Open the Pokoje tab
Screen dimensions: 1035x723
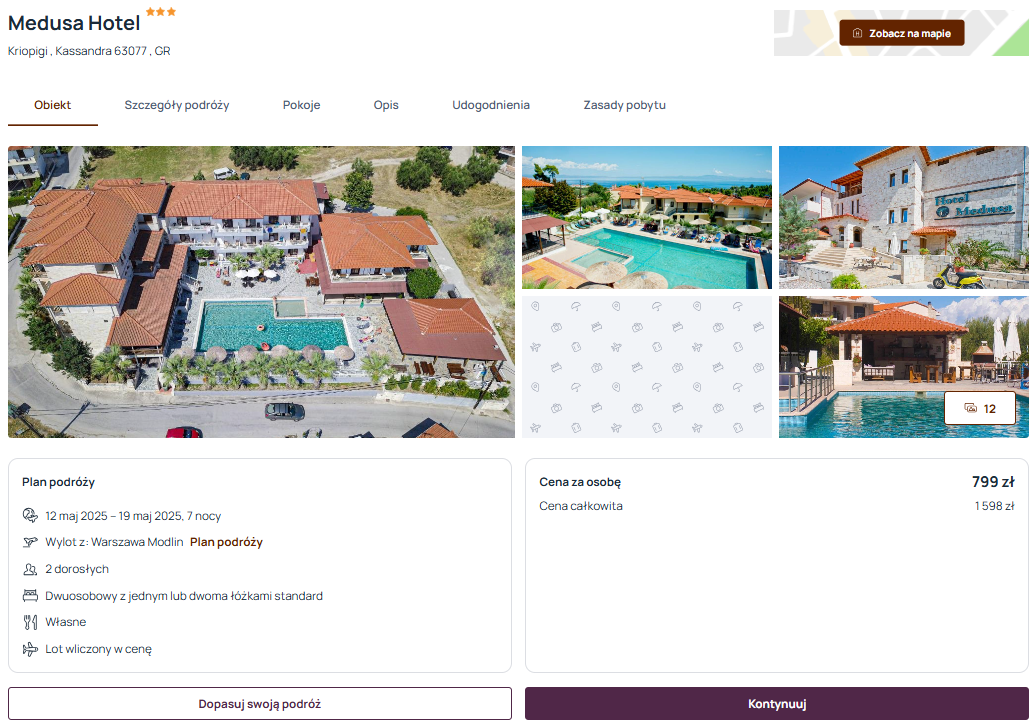[x=301, y=105]
